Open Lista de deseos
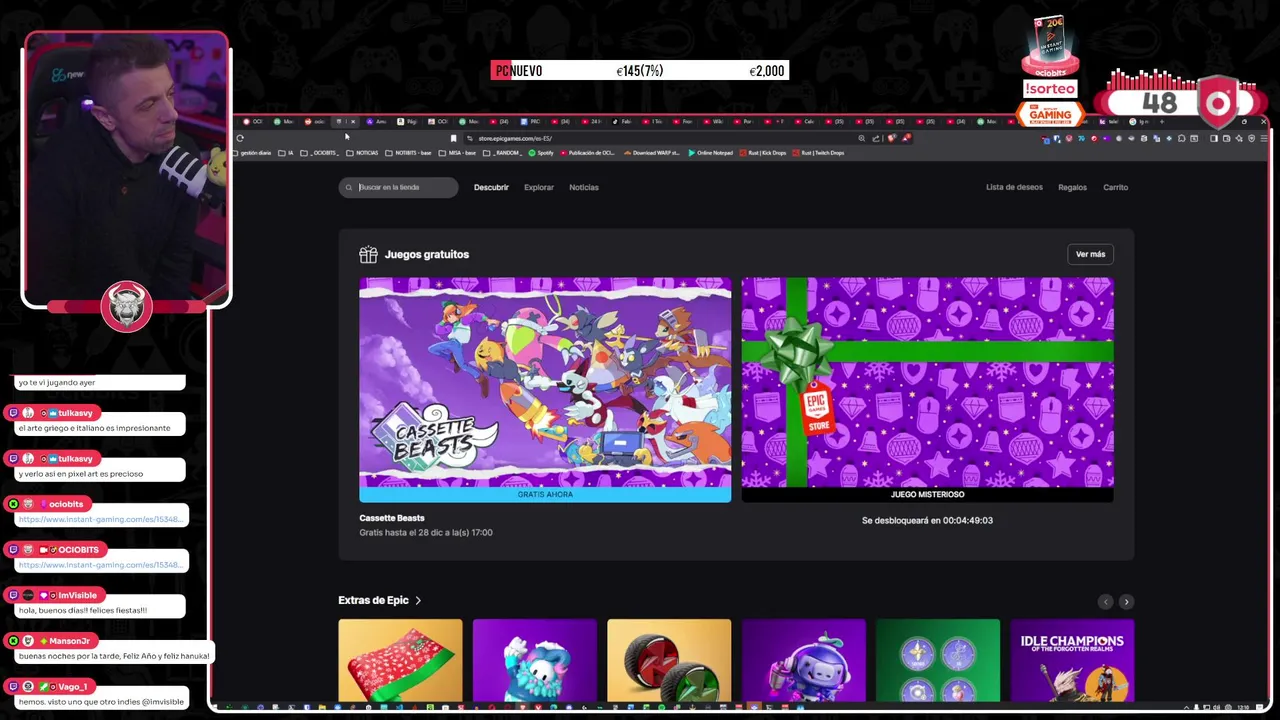 point(1014,187)
